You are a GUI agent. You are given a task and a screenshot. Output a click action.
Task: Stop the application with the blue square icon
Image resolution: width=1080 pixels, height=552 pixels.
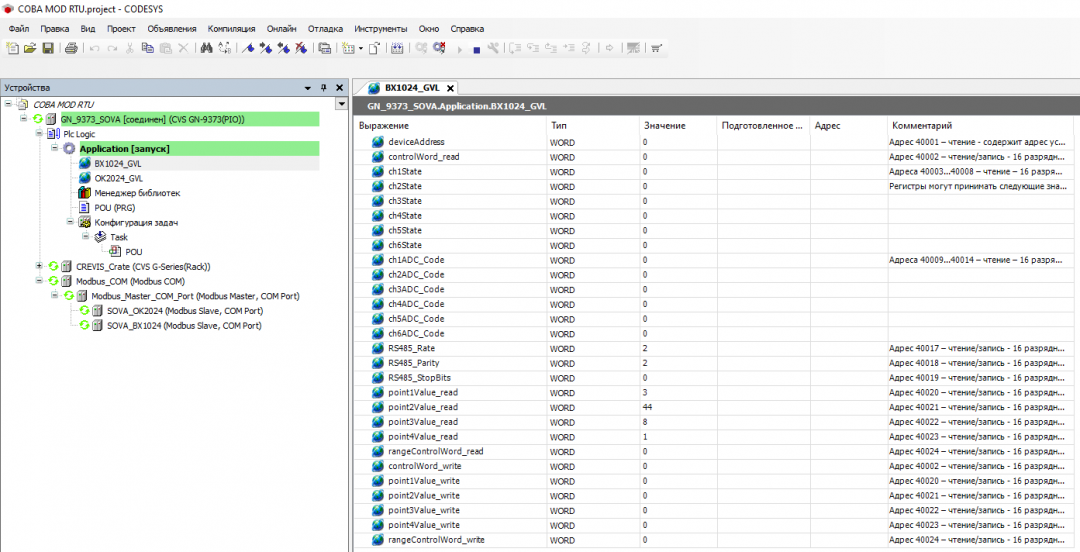click(477, 48)
